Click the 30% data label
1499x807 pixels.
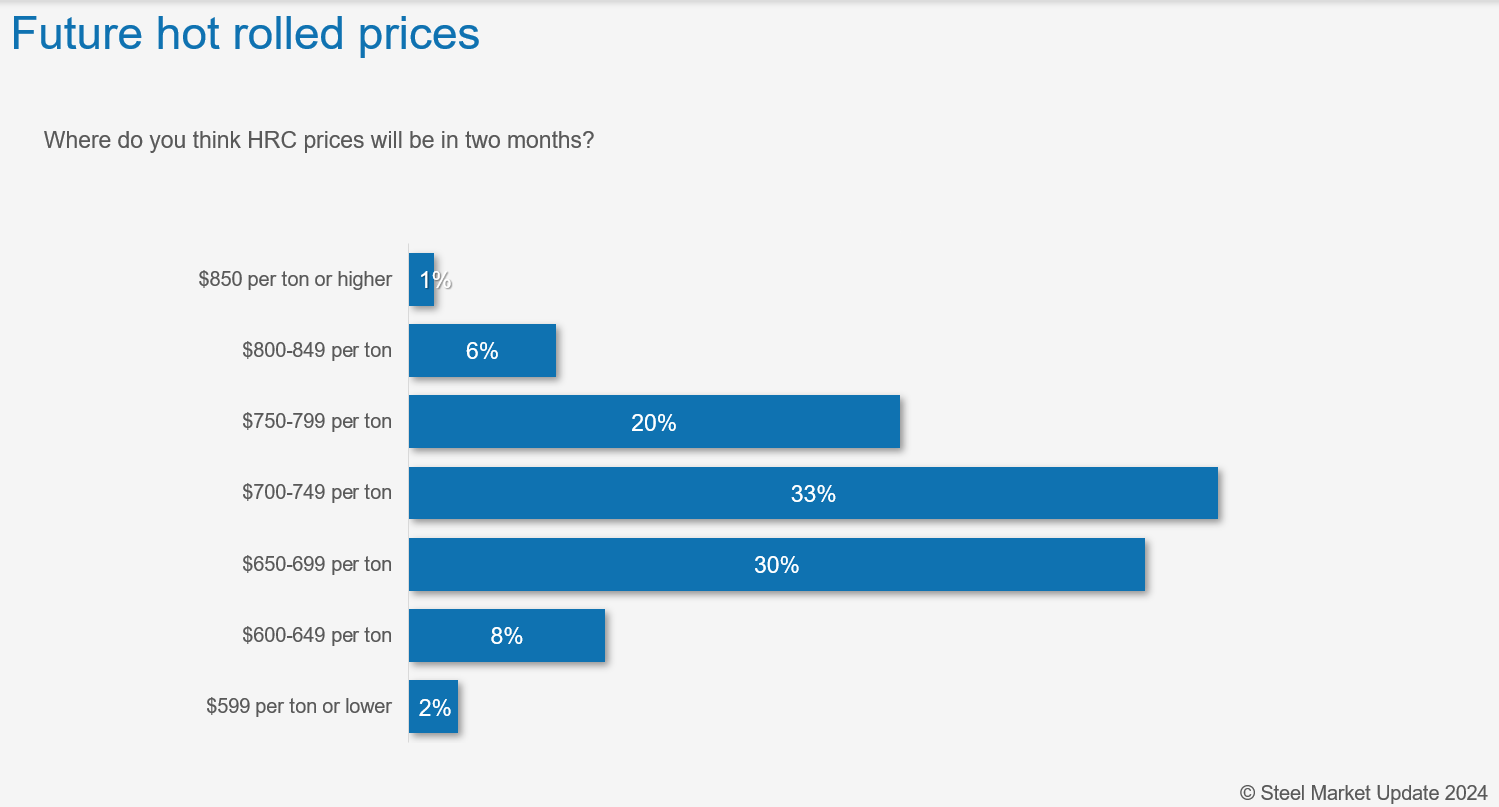(776, 565)
